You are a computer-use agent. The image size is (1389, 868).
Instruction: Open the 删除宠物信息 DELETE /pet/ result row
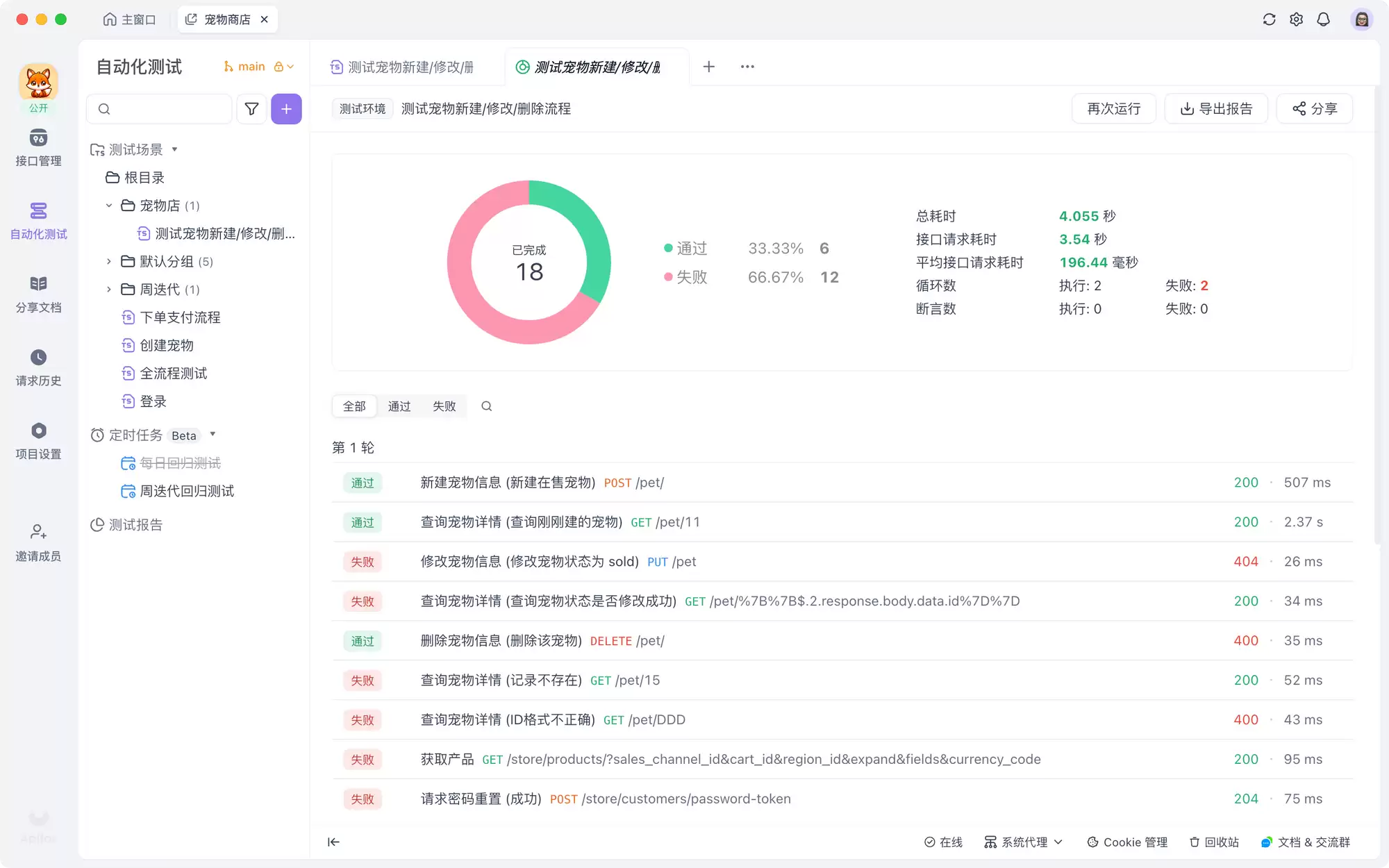pyautogui.click(x=842, y=641)
